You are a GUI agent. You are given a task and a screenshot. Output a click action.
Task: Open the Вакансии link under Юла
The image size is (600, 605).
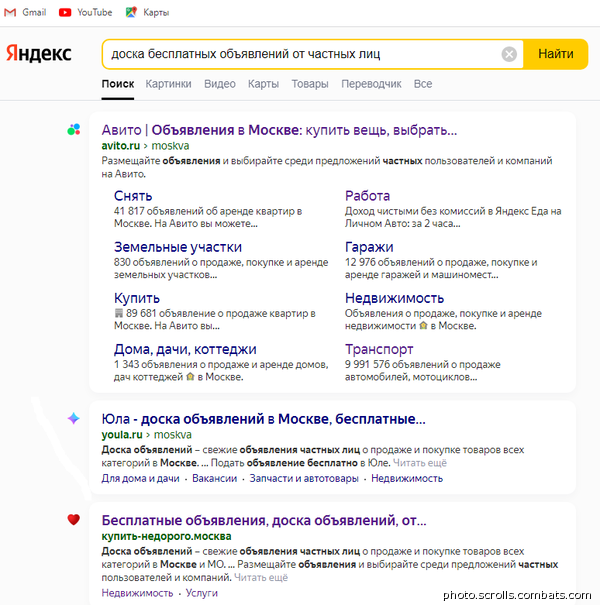[x=215, y=478]
